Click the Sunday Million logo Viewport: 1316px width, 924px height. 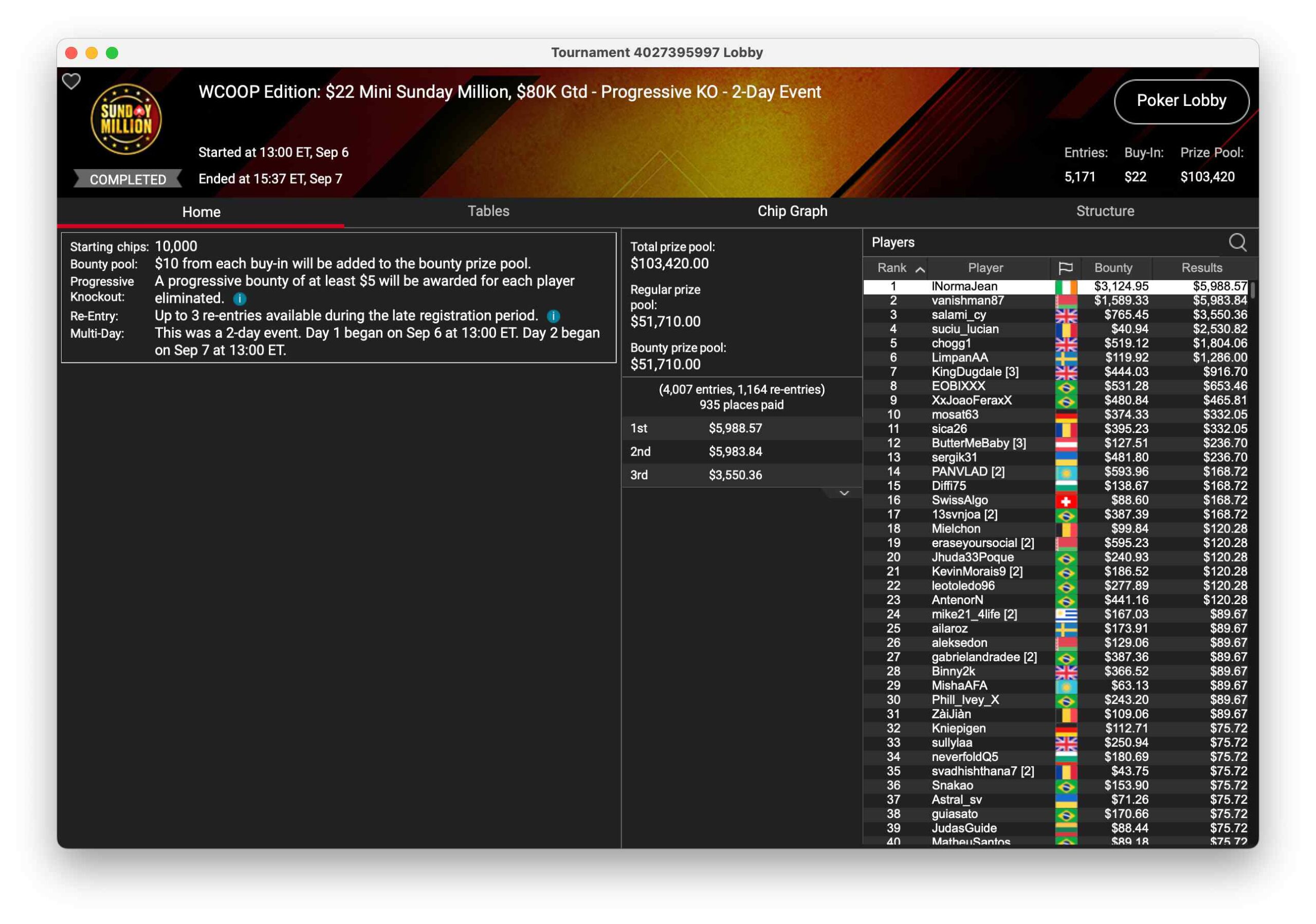point(126,119)
